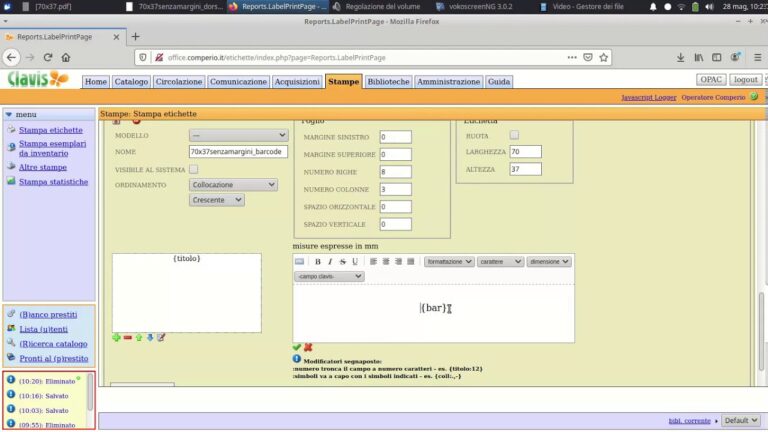
Task: Click the Larghezza input field
Action: coord(526,152)
